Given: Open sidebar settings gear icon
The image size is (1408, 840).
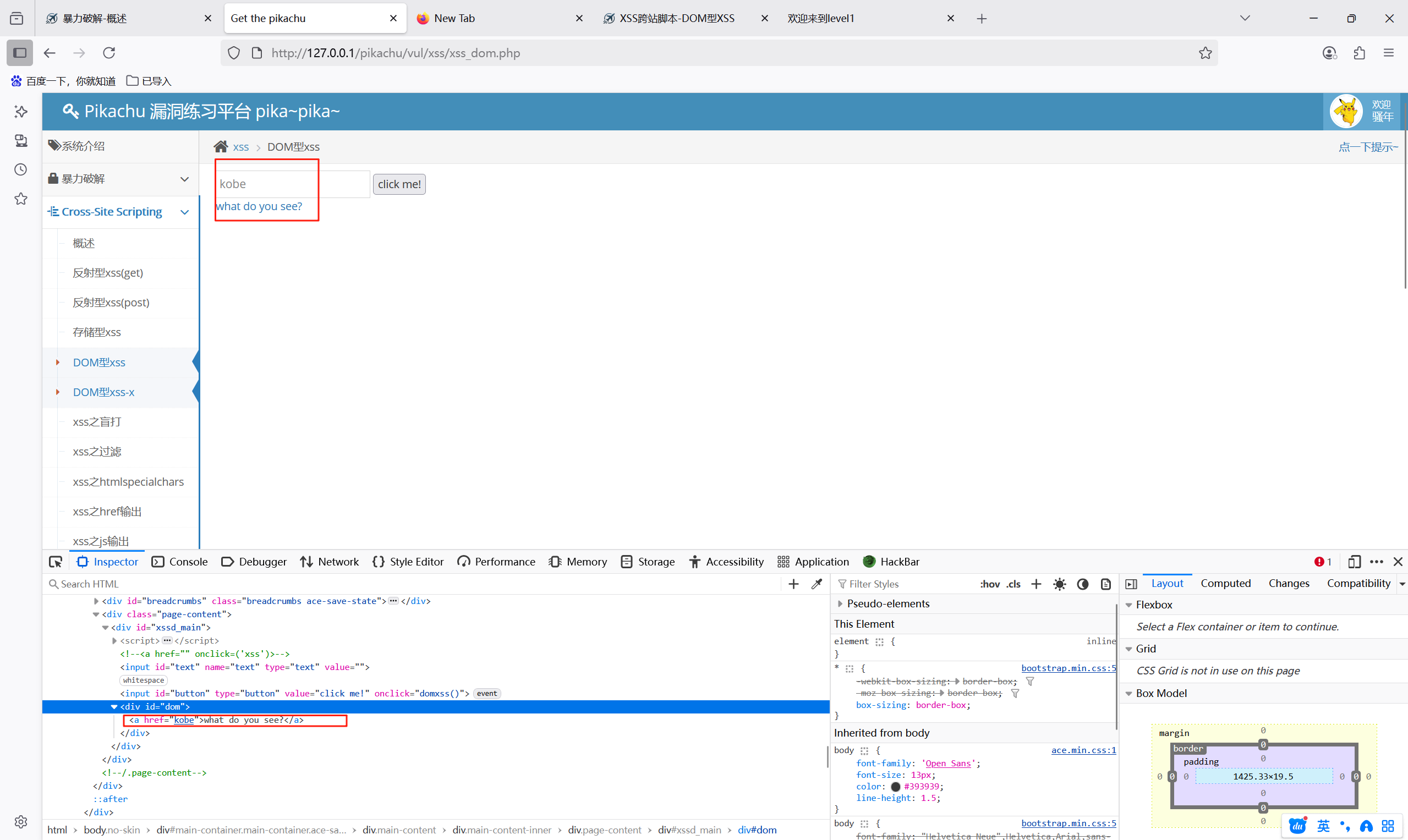Looking at the screenshot, I should (21, 822).
